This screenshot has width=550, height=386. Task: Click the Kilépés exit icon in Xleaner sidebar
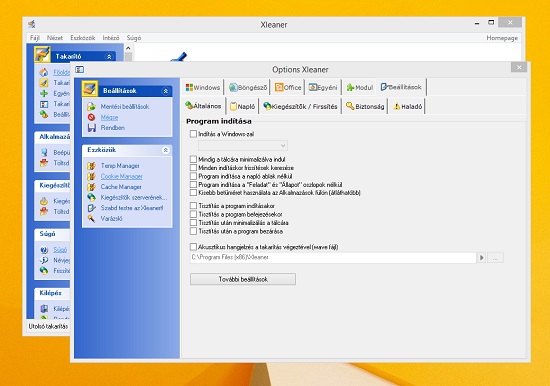[x=44, y=309]
